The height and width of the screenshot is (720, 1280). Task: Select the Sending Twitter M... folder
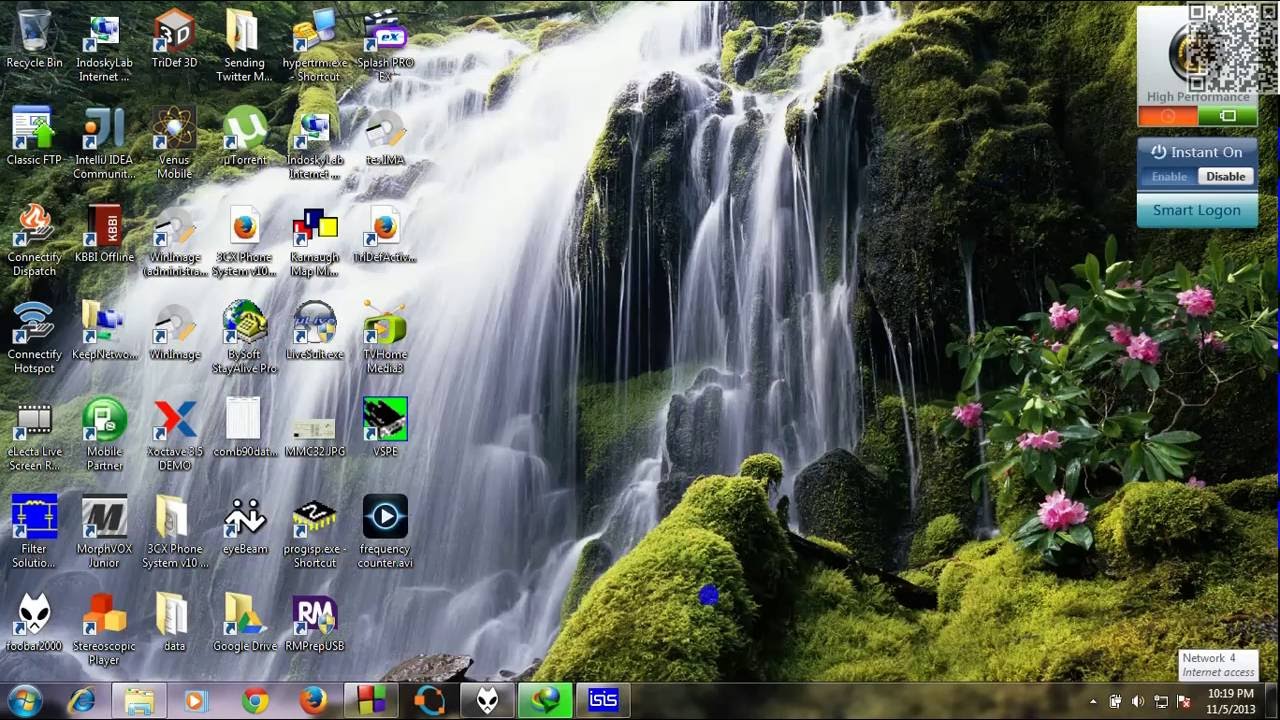[244, 47]
